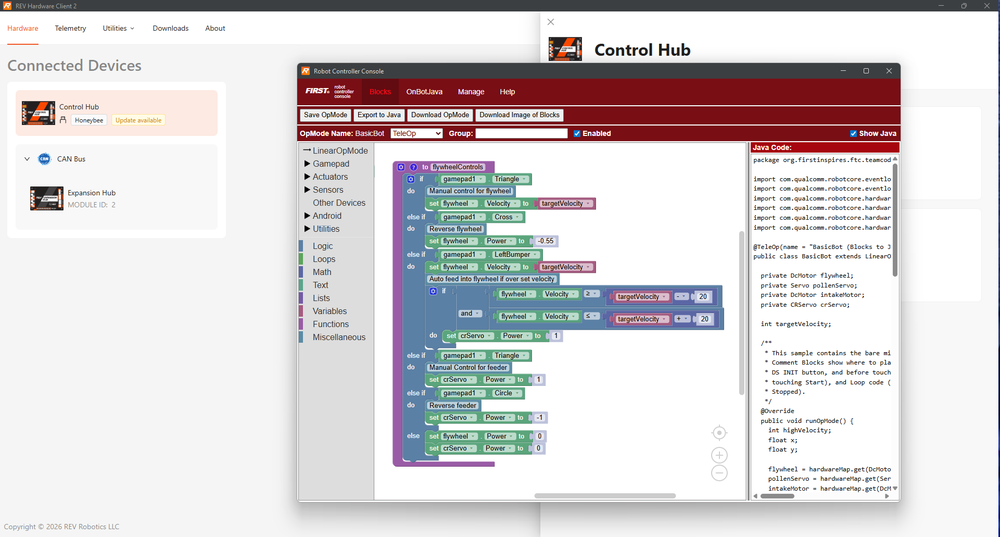Select the Lists toolbox category
Screen dimensions: 1000x537
321,298
